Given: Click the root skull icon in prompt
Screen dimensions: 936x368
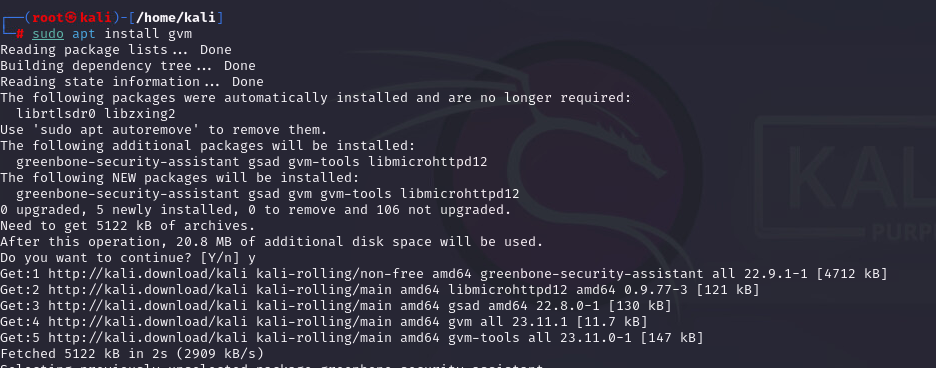Looking at the screenshot, I should pos(72,18).
